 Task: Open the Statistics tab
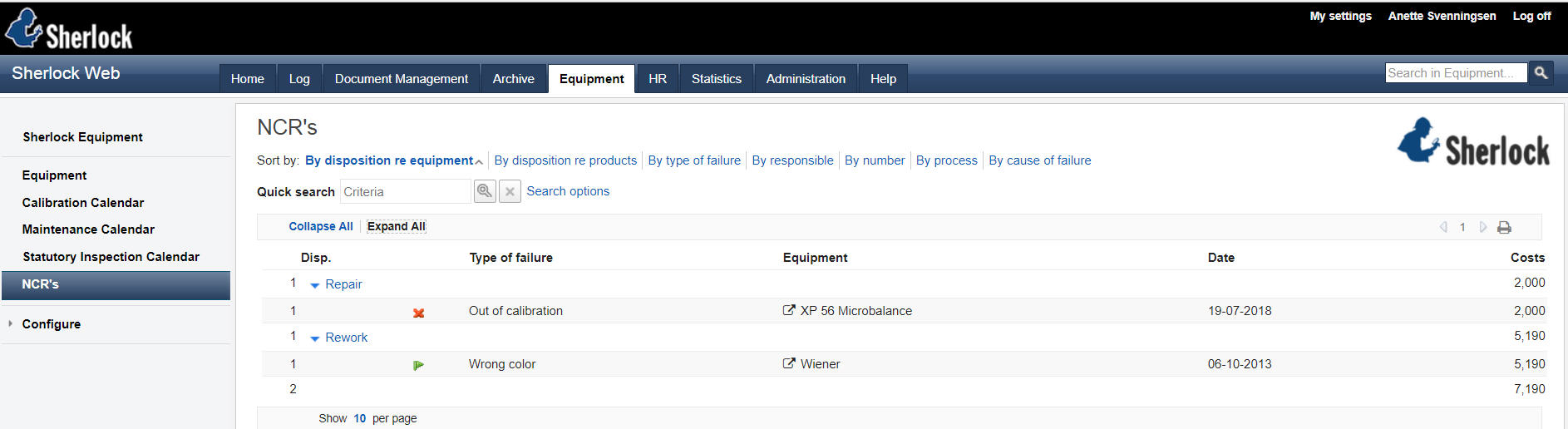(716, 78)
